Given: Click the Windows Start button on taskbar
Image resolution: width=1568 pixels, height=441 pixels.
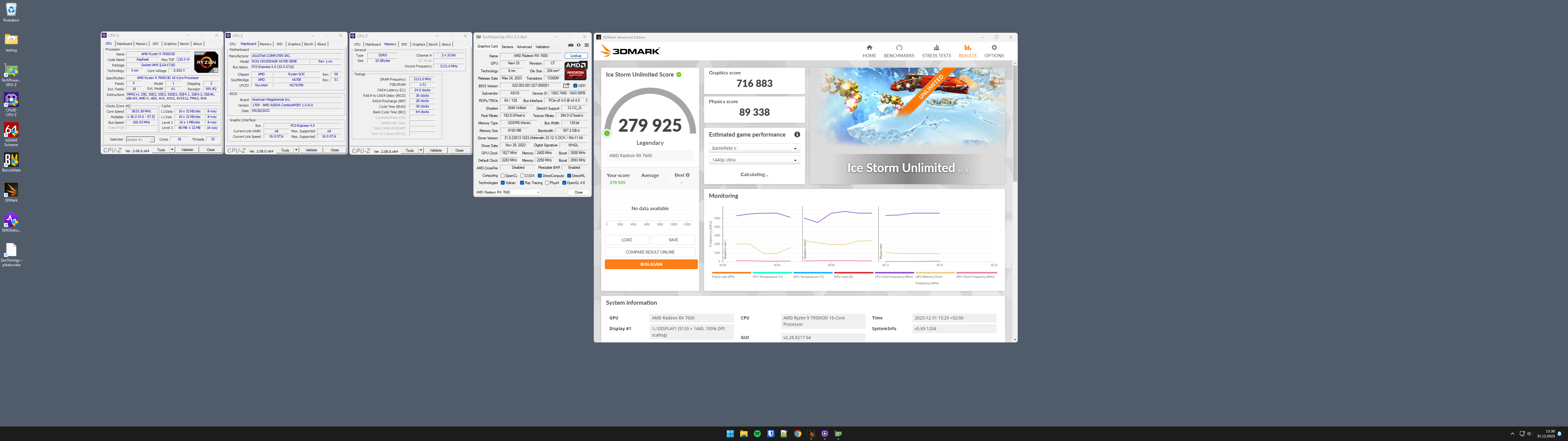Looking at the screenshot, I should [x=730, y=434].
